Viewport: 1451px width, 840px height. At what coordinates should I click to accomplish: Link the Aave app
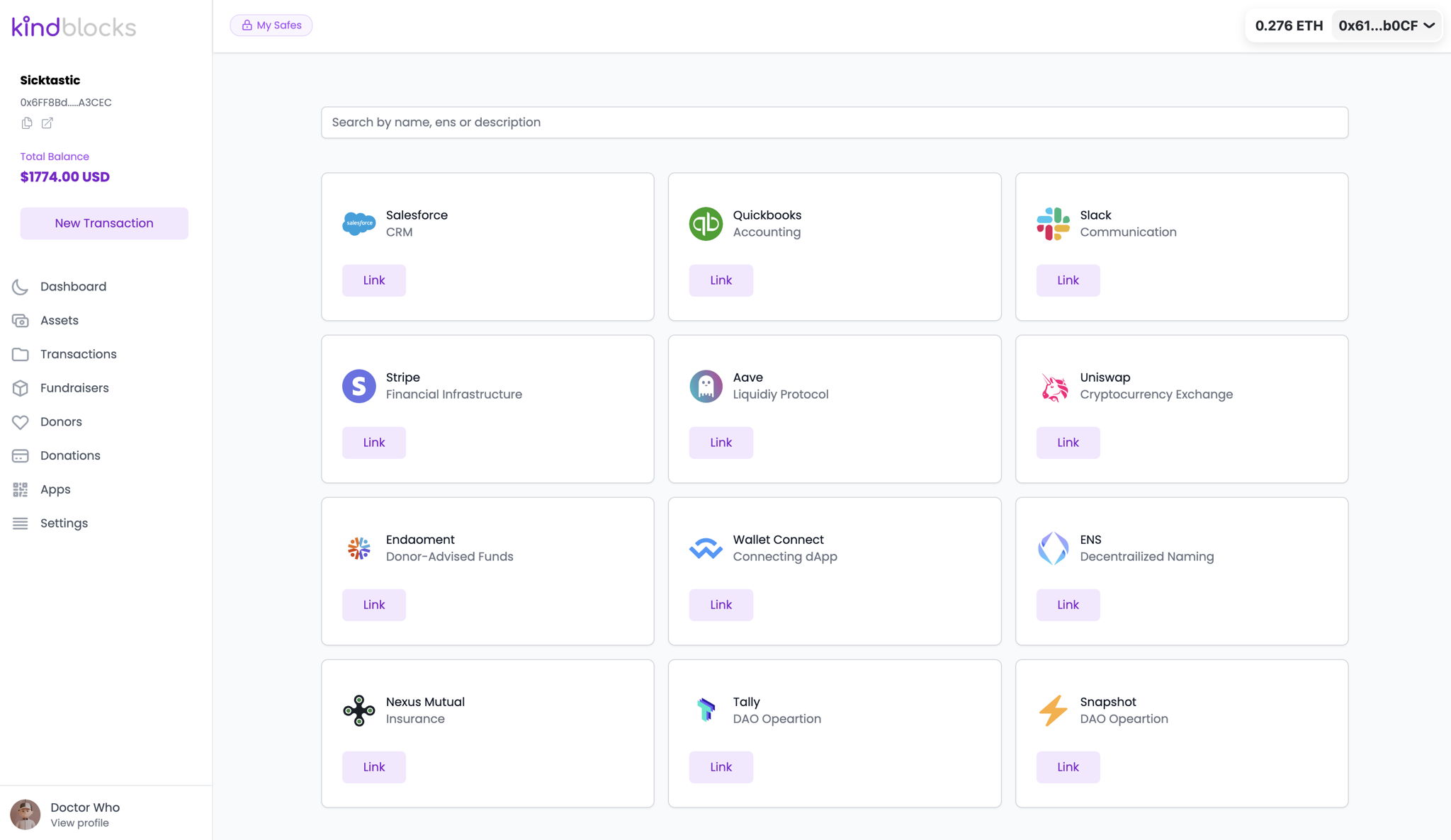point(721,443)
